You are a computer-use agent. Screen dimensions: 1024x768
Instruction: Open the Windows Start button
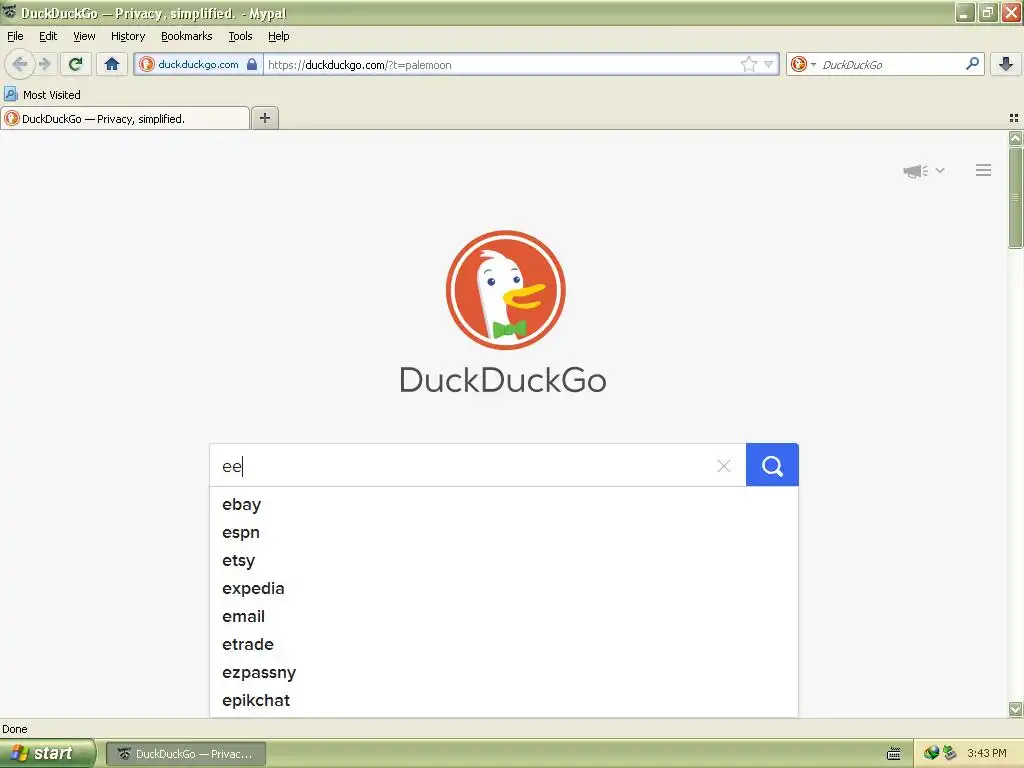tap(47, 754)
